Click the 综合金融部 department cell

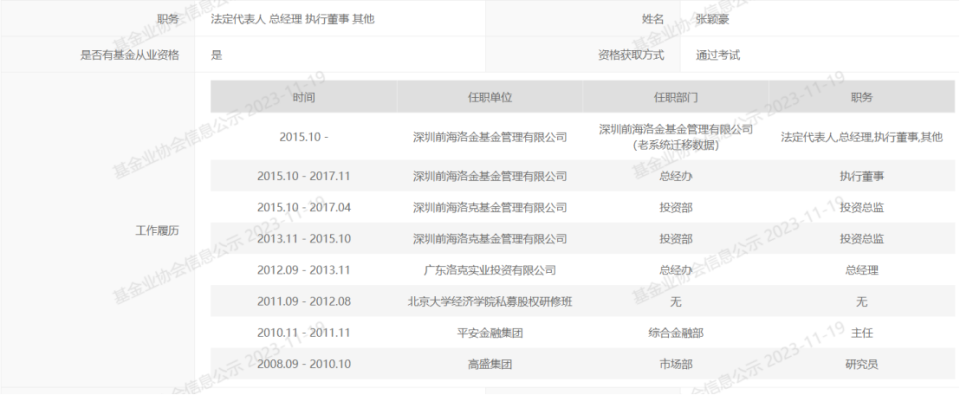point(676,333)
